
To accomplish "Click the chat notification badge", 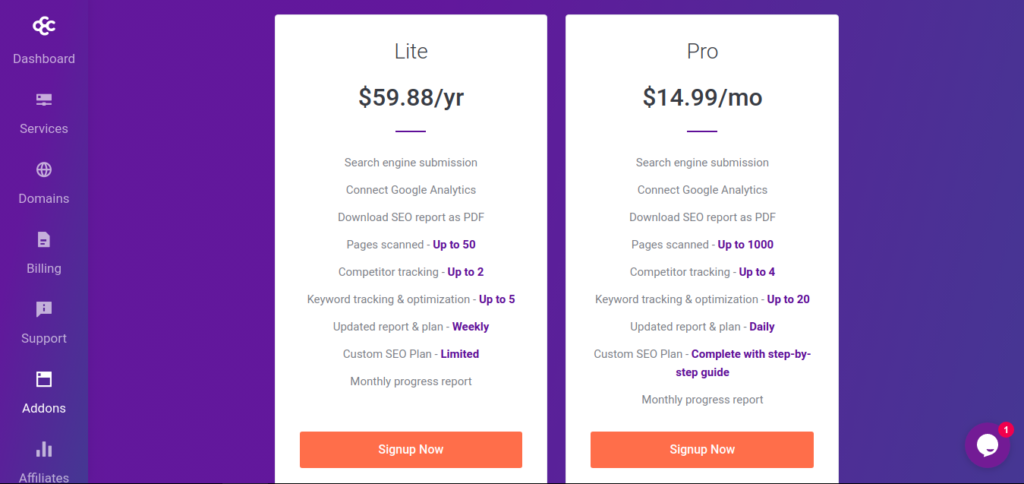I will 1006,430.
